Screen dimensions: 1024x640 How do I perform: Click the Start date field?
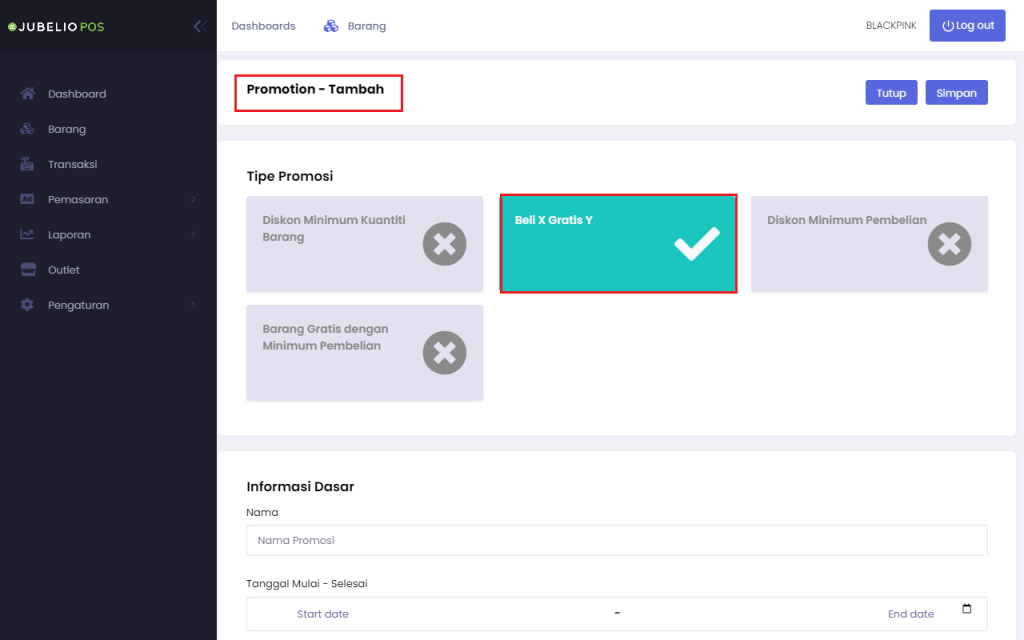pos(323,614)
